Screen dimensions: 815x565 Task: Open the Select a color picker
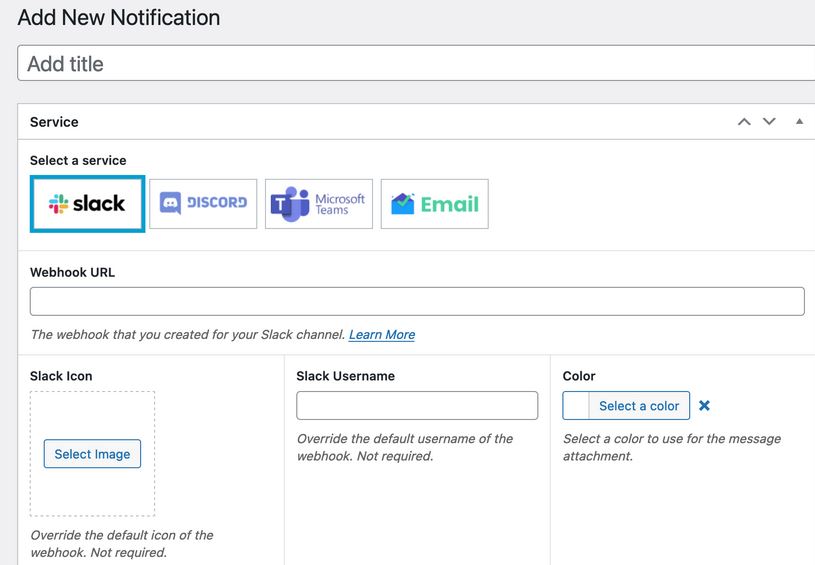(639, 405)
